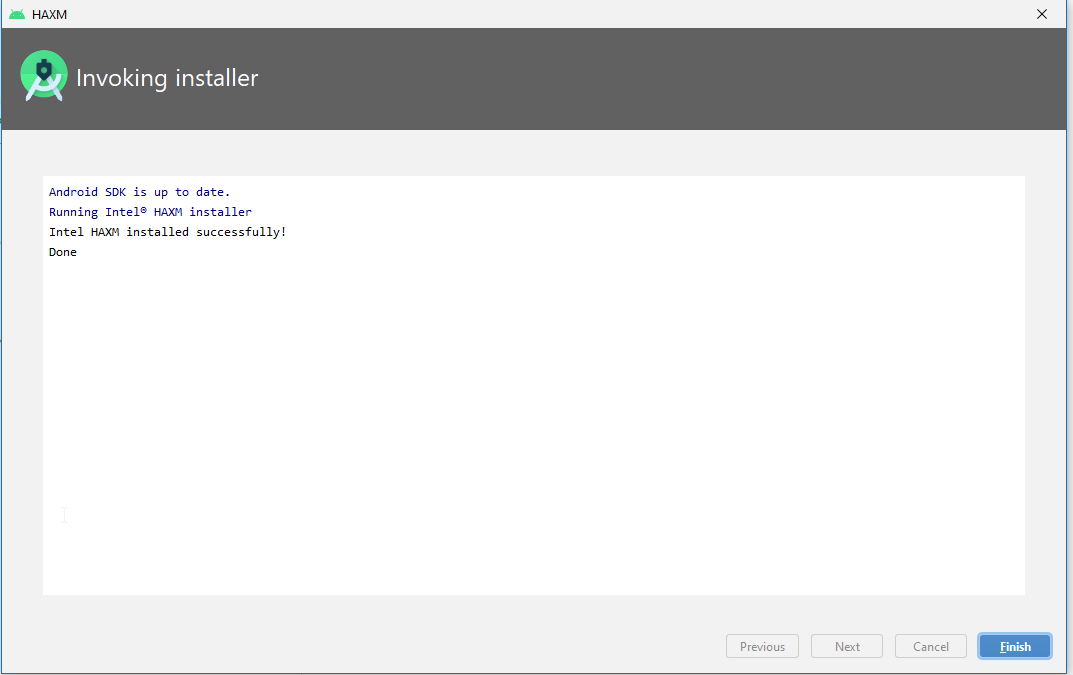The width and height of the screenshot is (1073, 675).
Task: Click the empty area of the installer log
Action: tap(533, 420)
